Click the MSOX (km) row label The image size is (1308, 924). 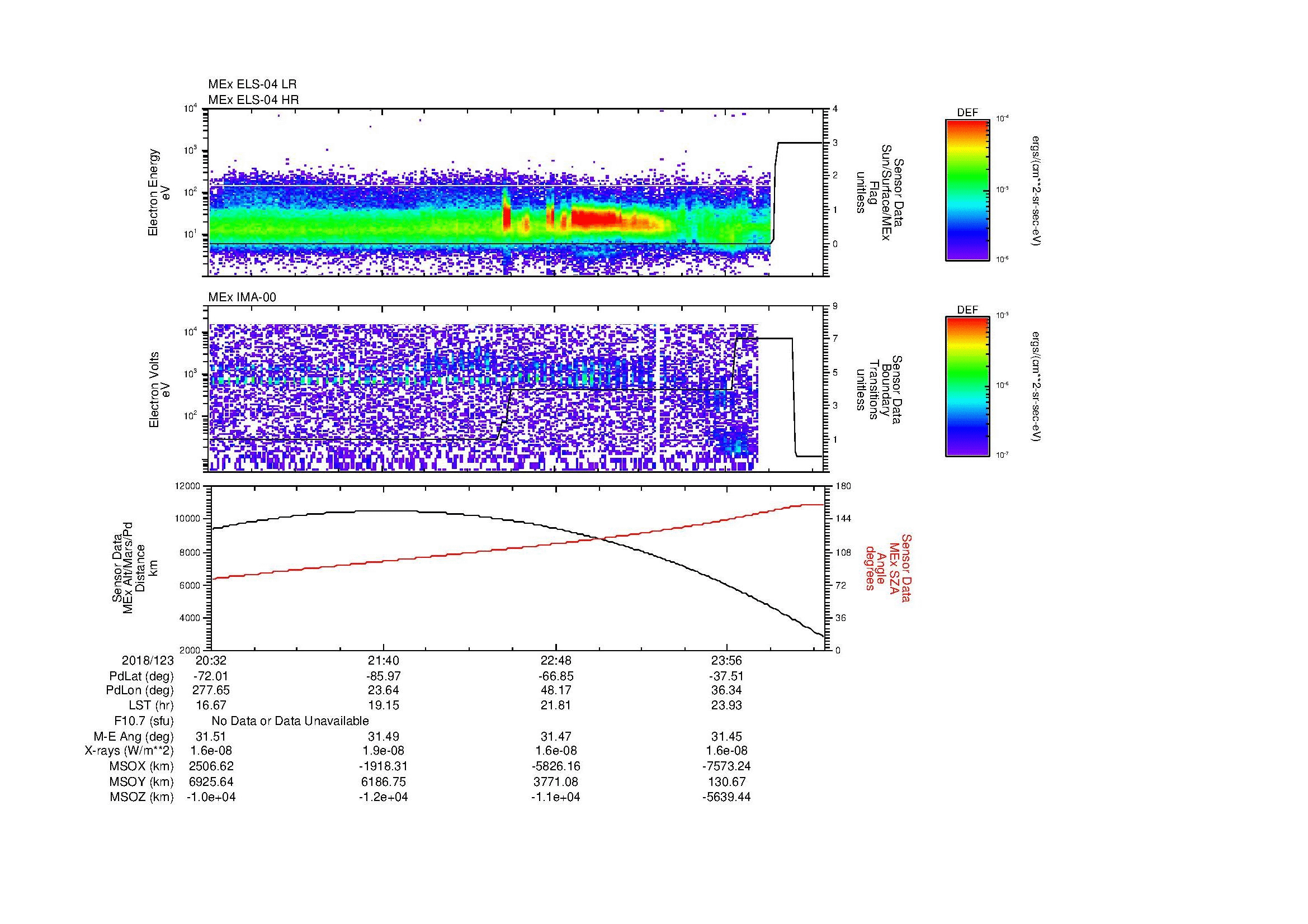(x=141, y=766)
